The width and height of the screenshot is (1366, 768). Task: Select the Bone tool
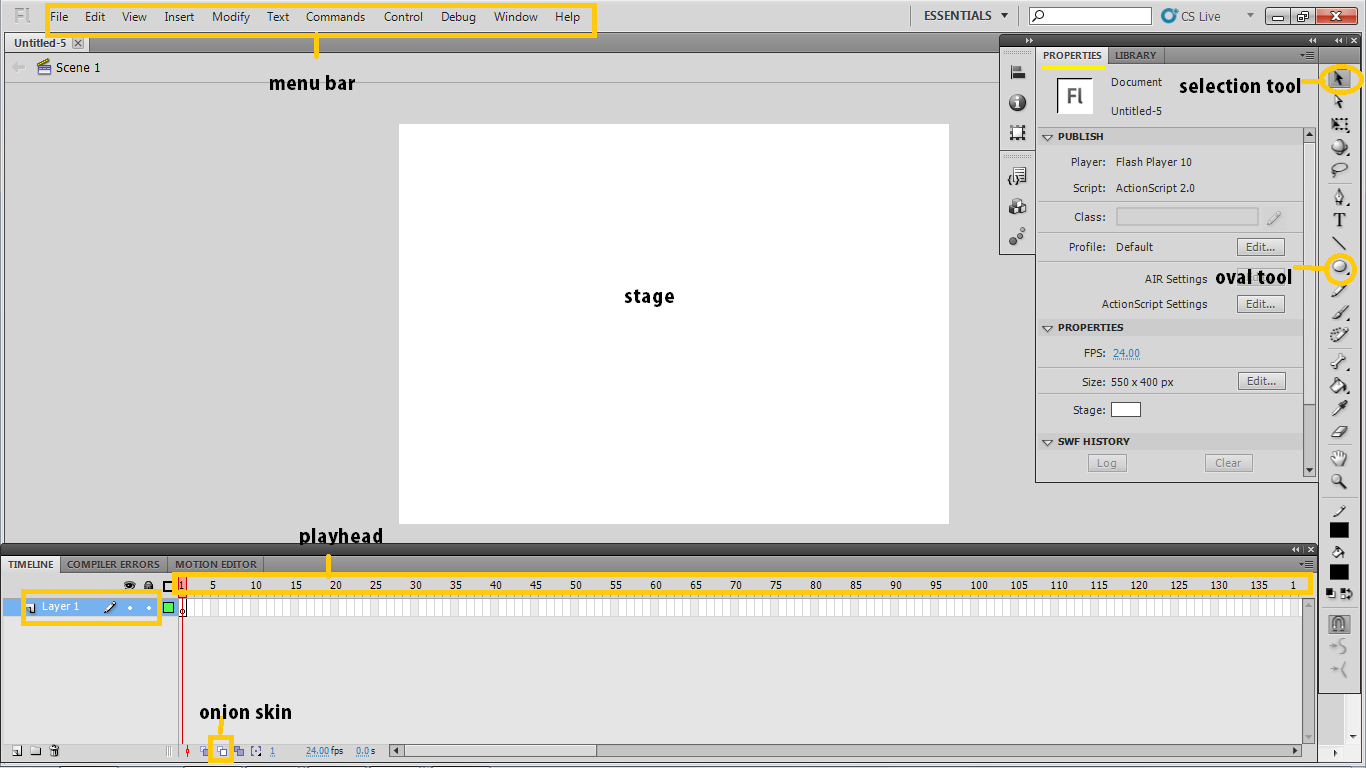tap(1340, 362)
